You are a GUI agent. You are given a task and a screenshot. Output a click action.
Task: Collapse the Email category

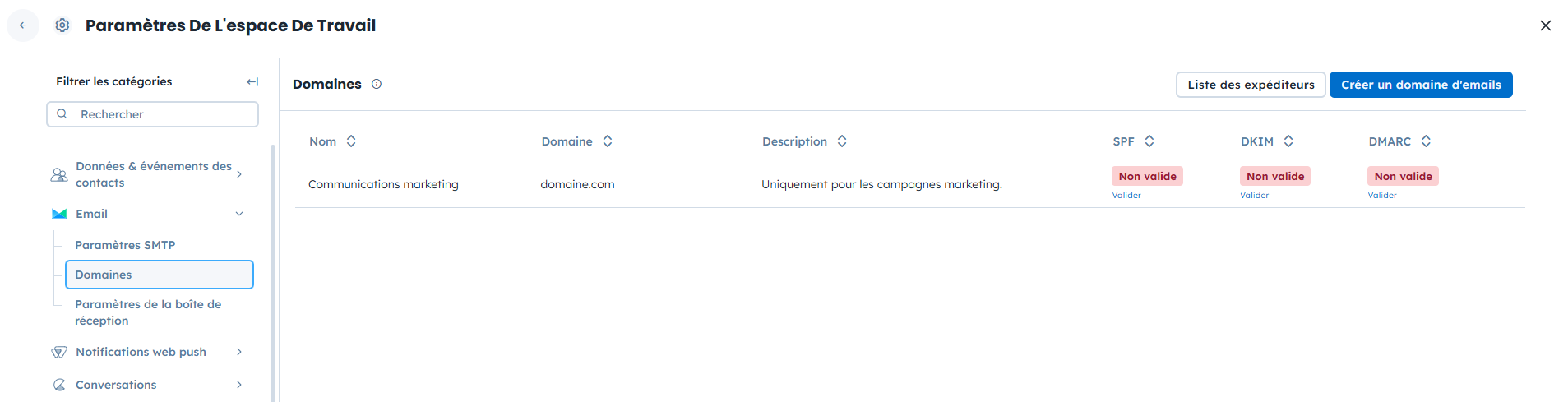click(239, 214)
